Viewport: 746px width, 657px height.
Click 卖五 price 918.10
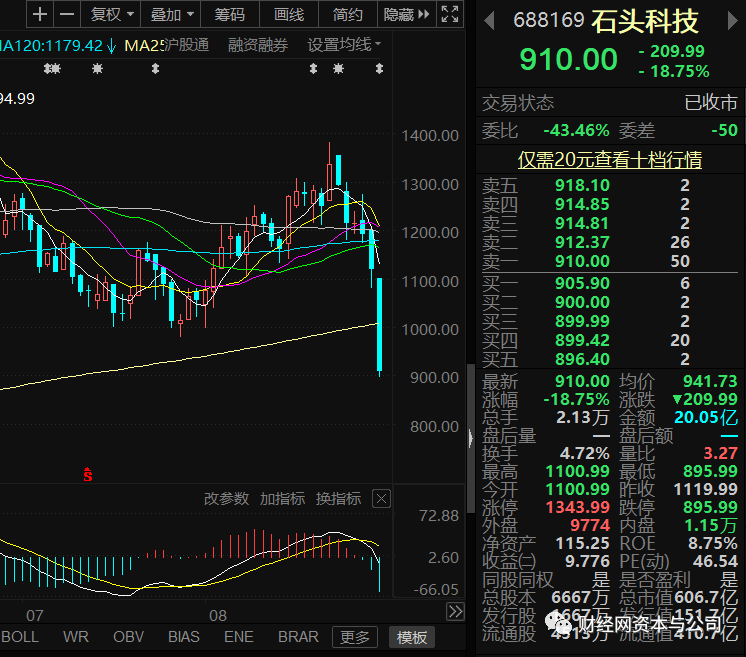582,185
